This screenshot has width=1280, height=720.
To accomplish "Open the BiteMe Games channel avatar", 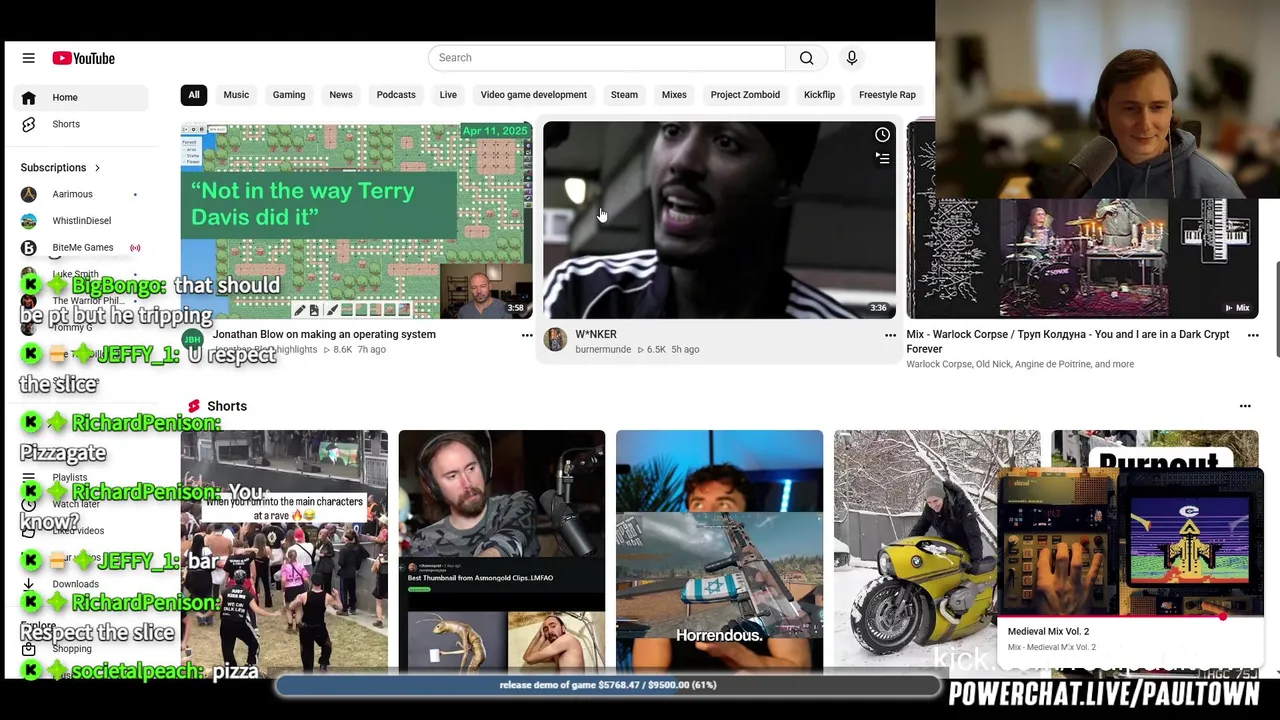I will (28, 247).
